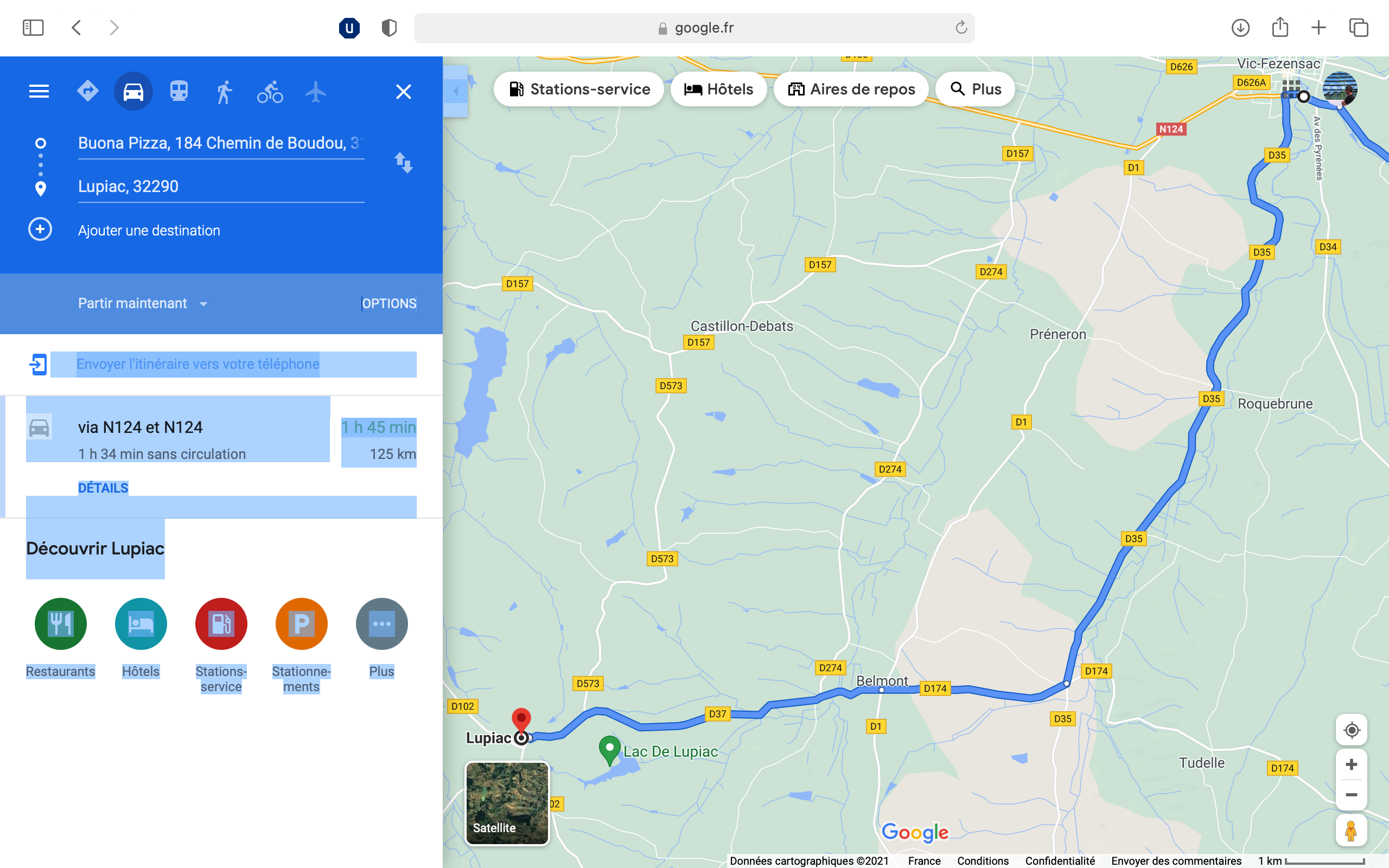
Task: Expand route DÉTAILS
Action: point(103,488)
